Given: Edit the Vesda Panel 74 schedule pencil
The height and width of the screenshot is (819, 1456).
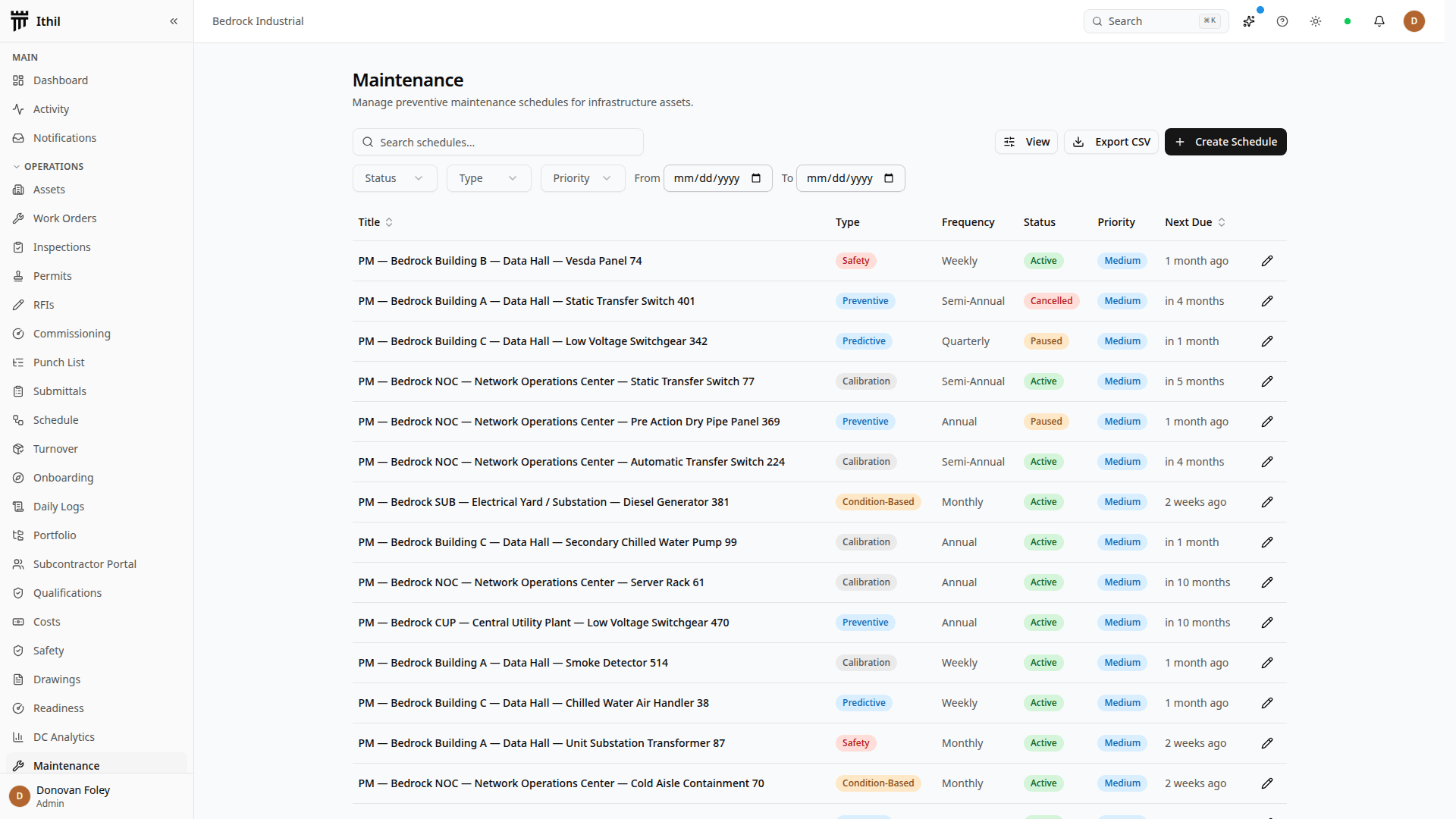Looking at the screenshot, I should click(1267, 261).
